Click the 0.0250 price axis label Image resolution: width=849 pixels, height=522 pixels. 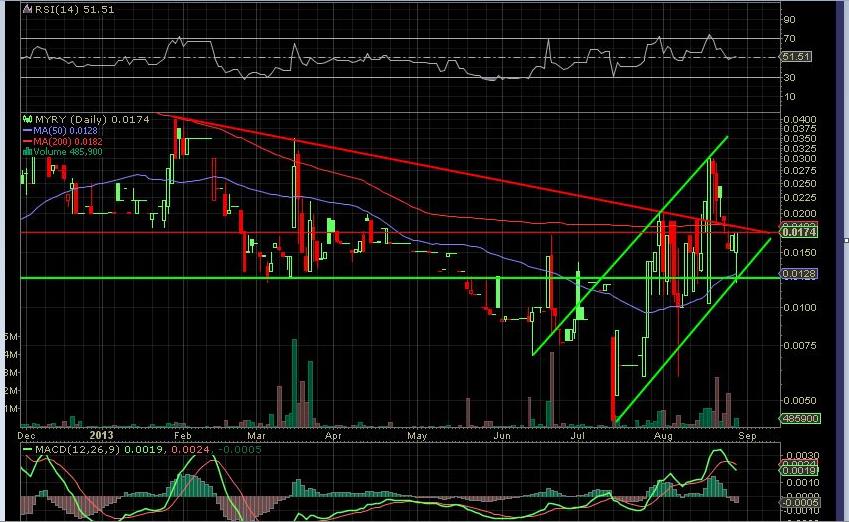[800, 184]
